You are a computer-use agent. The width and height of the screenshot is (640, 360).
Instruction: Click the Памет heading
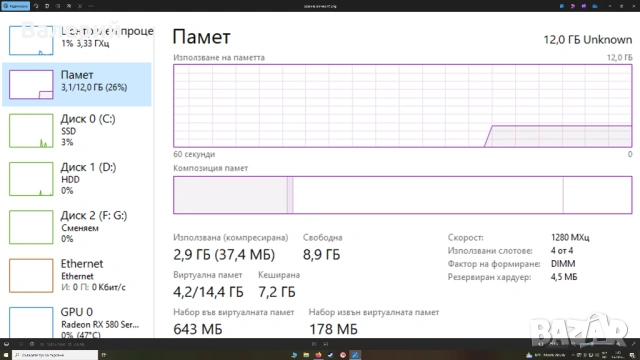coord(202,37)
